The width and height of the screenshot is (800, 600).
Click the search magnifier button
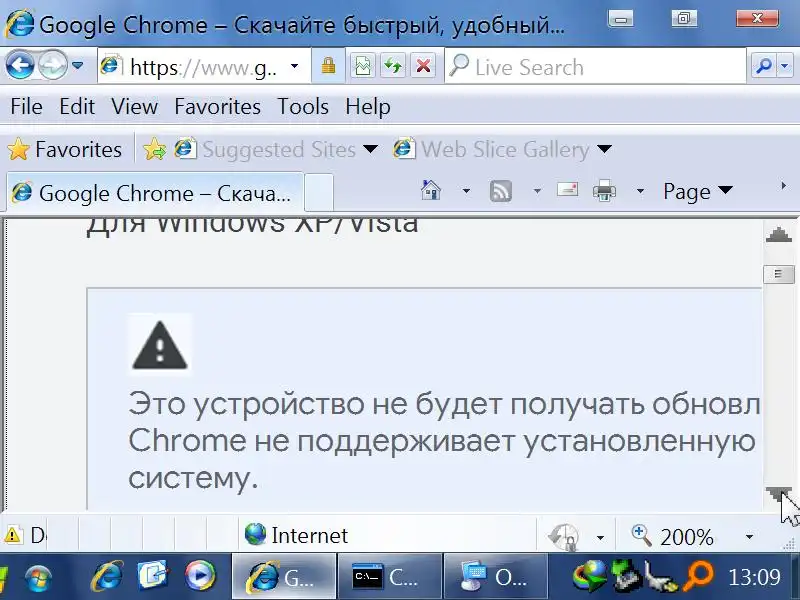(x=763, y=66)
